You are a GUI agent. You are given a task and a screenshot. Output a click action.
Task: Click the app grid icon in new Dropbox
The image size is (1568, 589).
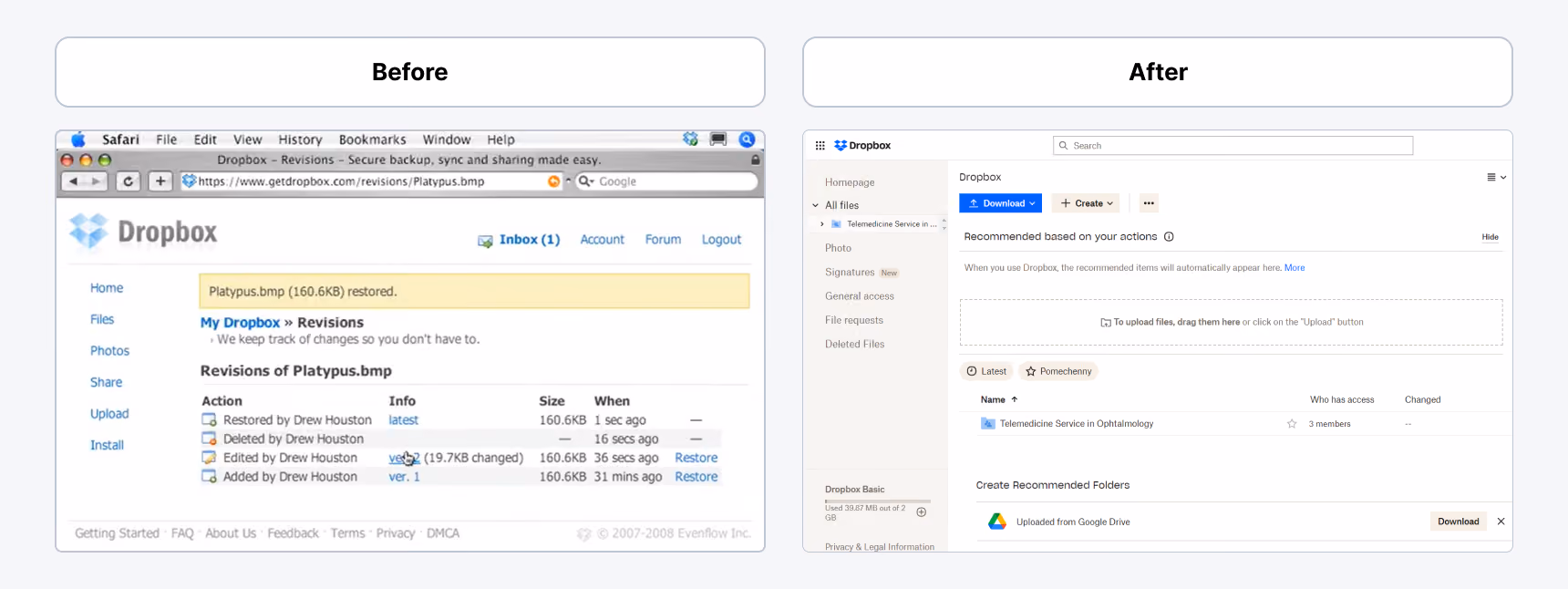(x=820, y=146)
